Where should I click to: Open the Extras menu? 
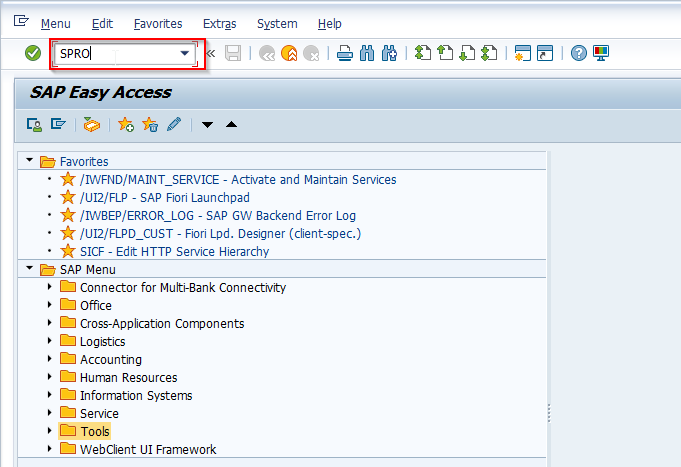click(220, 23)
